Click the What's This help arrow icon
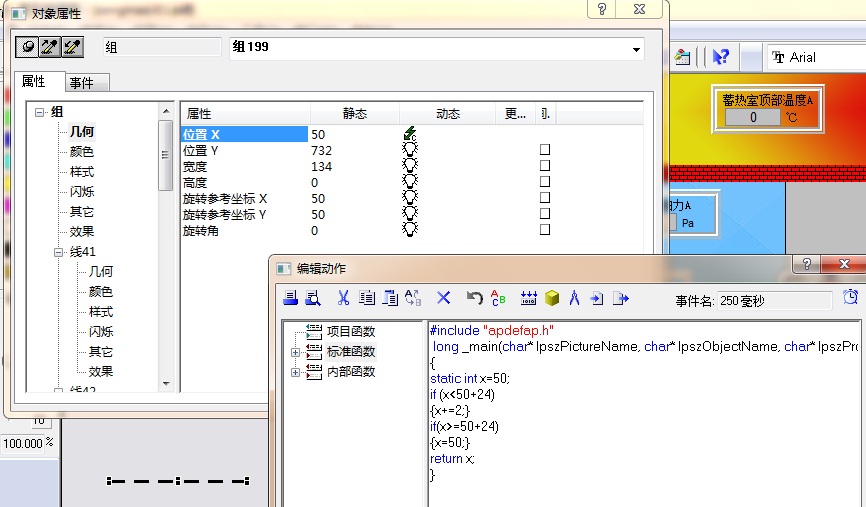Screen dimensions: 866x507 (720, 57)
